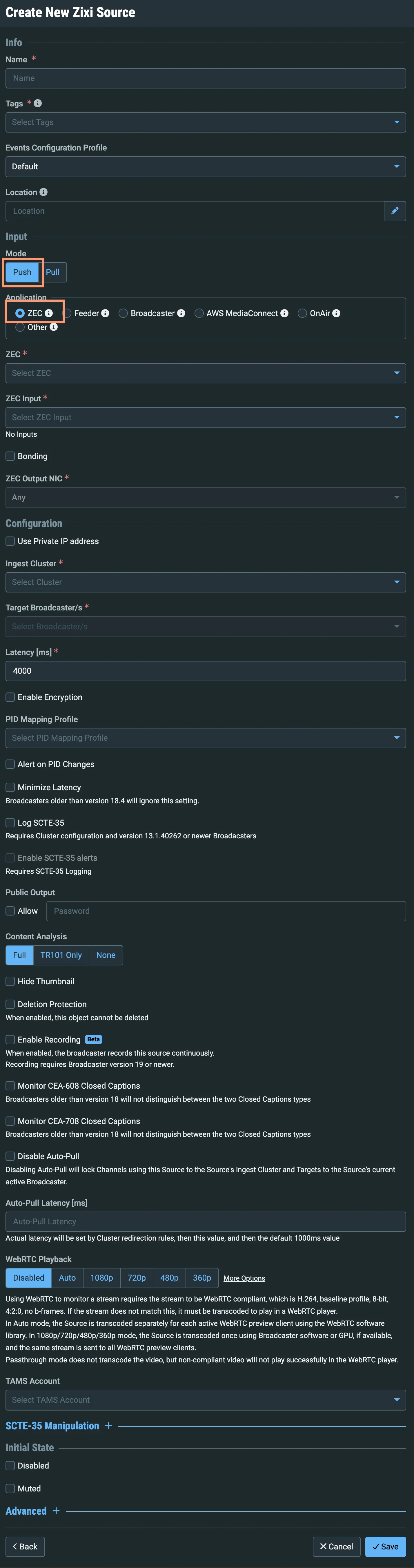Select the Feeder application radio button

click(68, 313)
